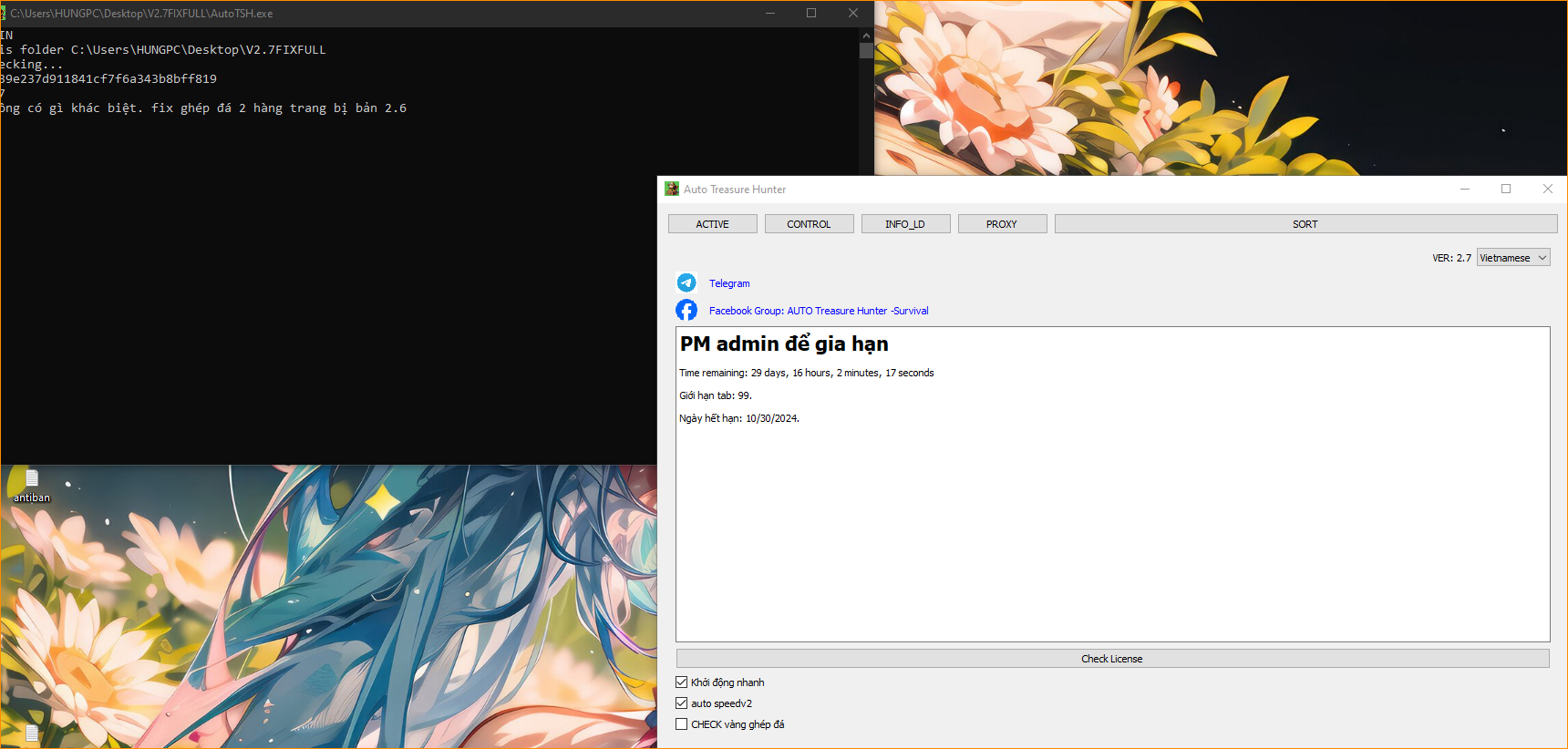Enable CHECK vàng ghép đá checkbox

682,724
